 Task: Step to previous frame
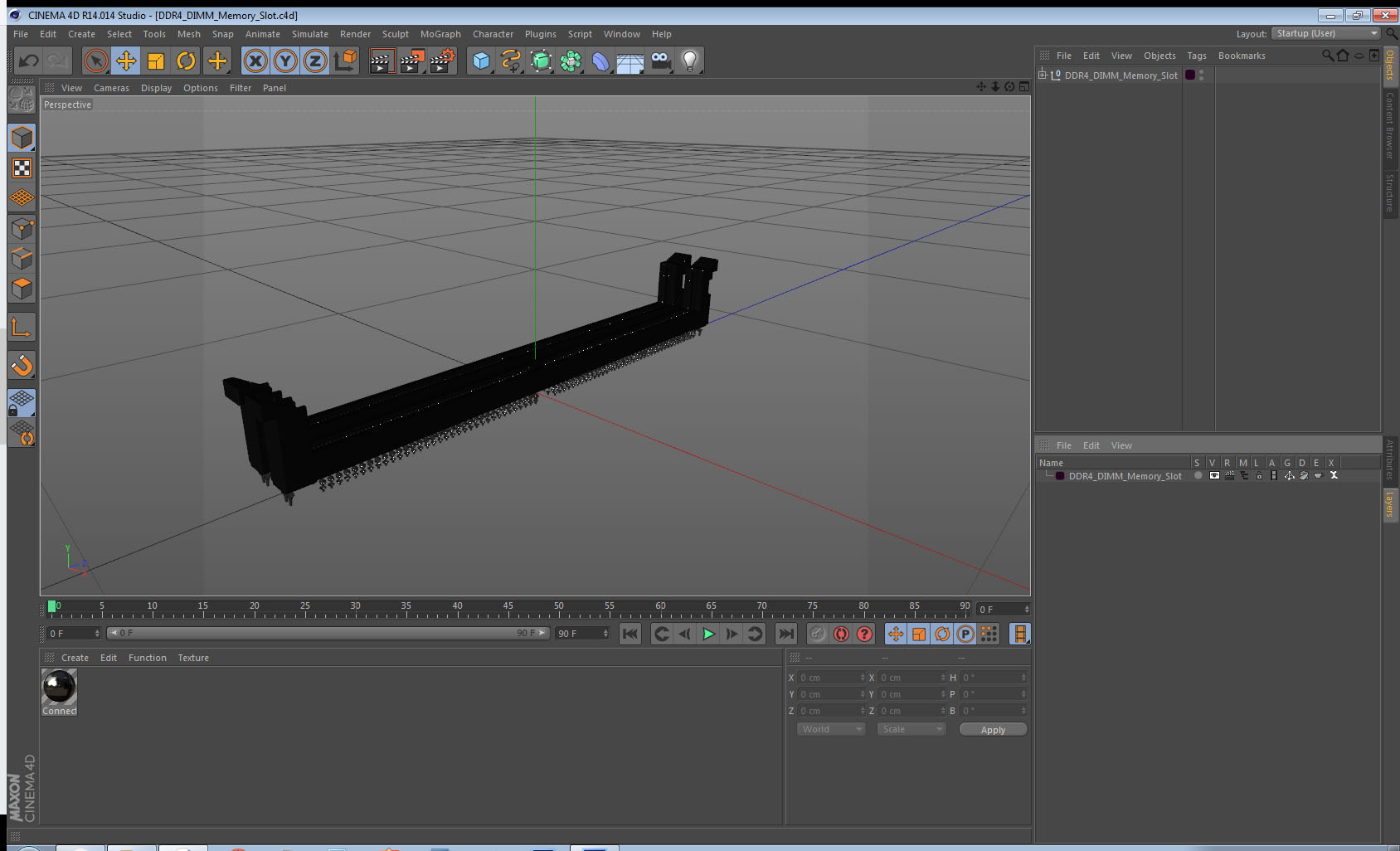click(x=685, y=634)
